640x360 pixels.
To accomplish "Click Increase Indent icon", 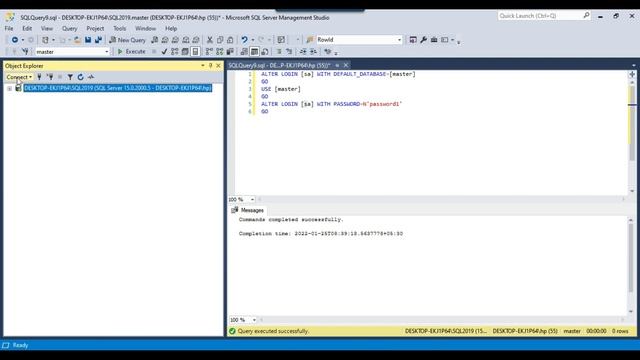I will pos(313,51).
